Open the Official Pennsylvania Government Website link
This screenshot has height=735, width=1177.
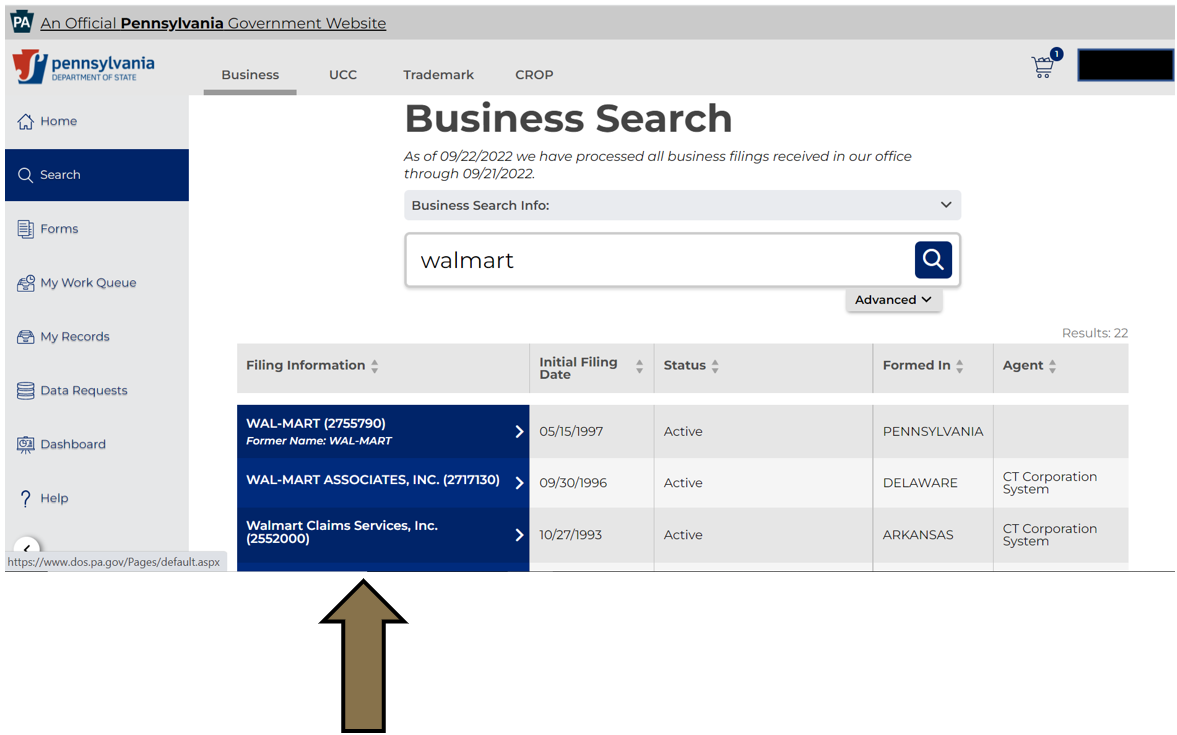(213, 22)
